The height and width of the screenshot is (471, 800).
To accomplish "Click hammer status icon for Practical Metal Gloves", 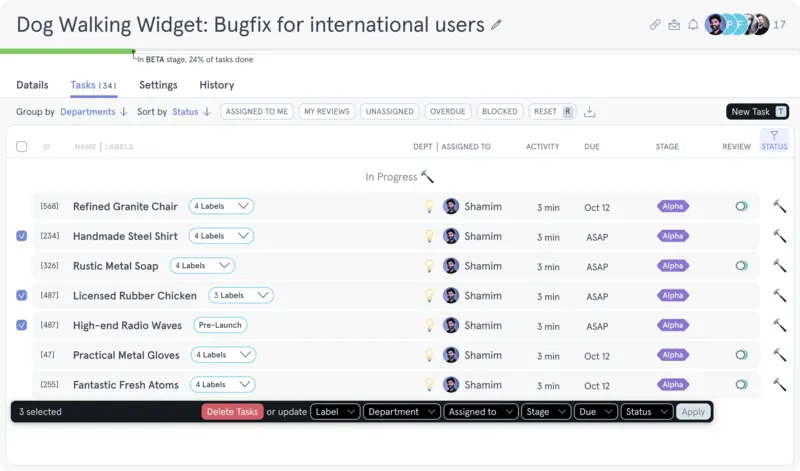I will (x=779, y=355).
